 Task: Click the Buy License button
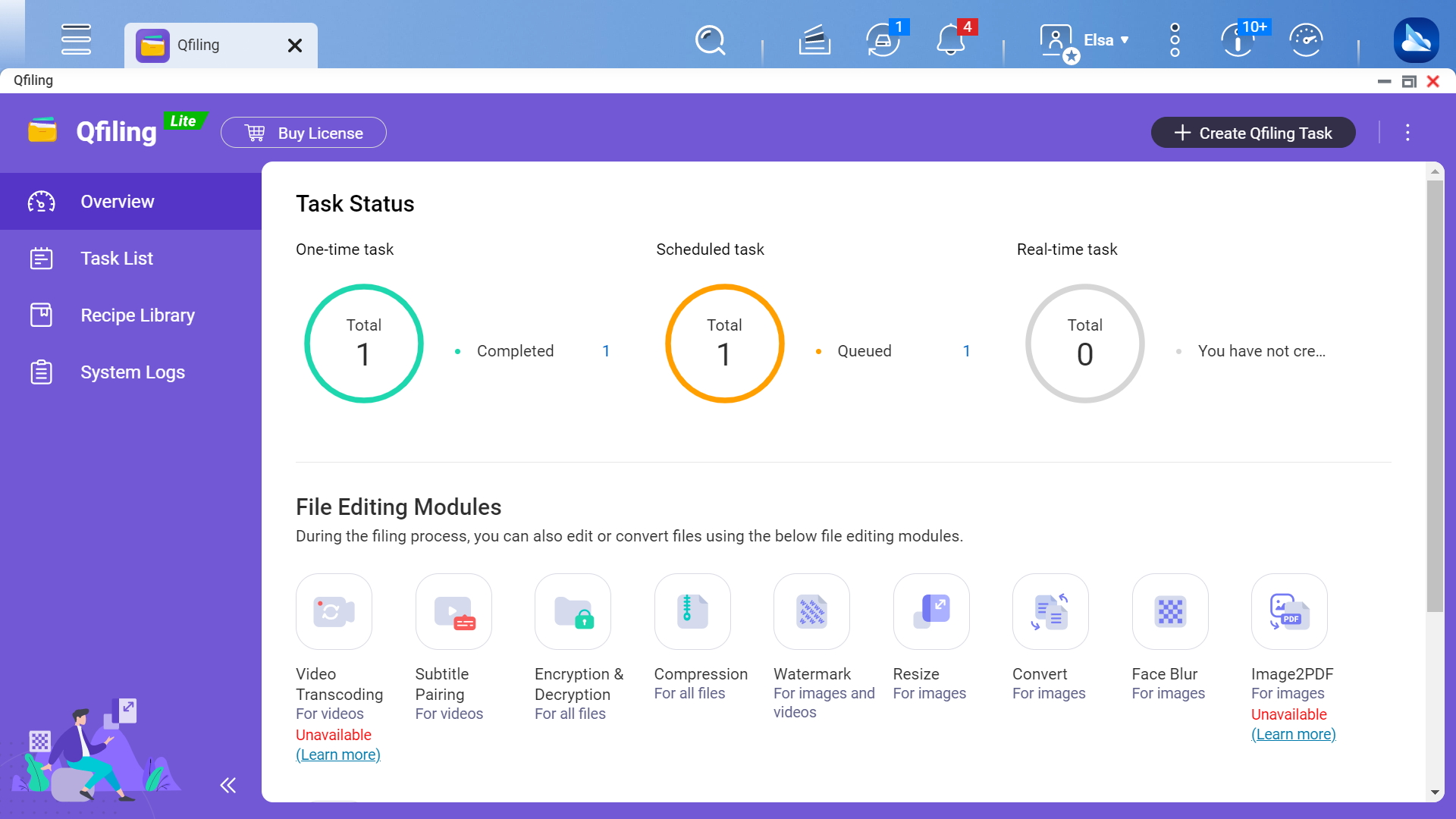tap(304, 132)
